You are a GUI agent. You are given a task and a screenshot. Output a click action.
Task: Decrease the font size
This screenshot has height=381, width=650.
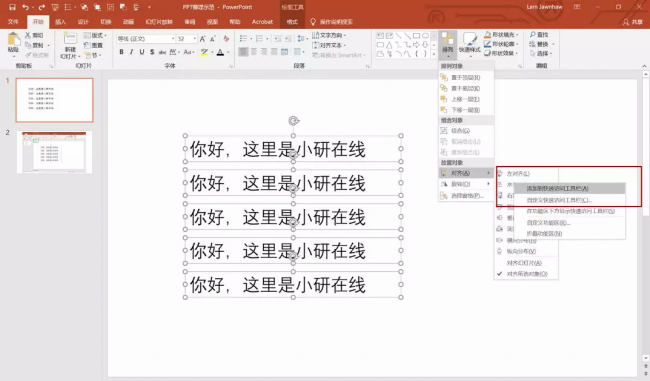213,39
